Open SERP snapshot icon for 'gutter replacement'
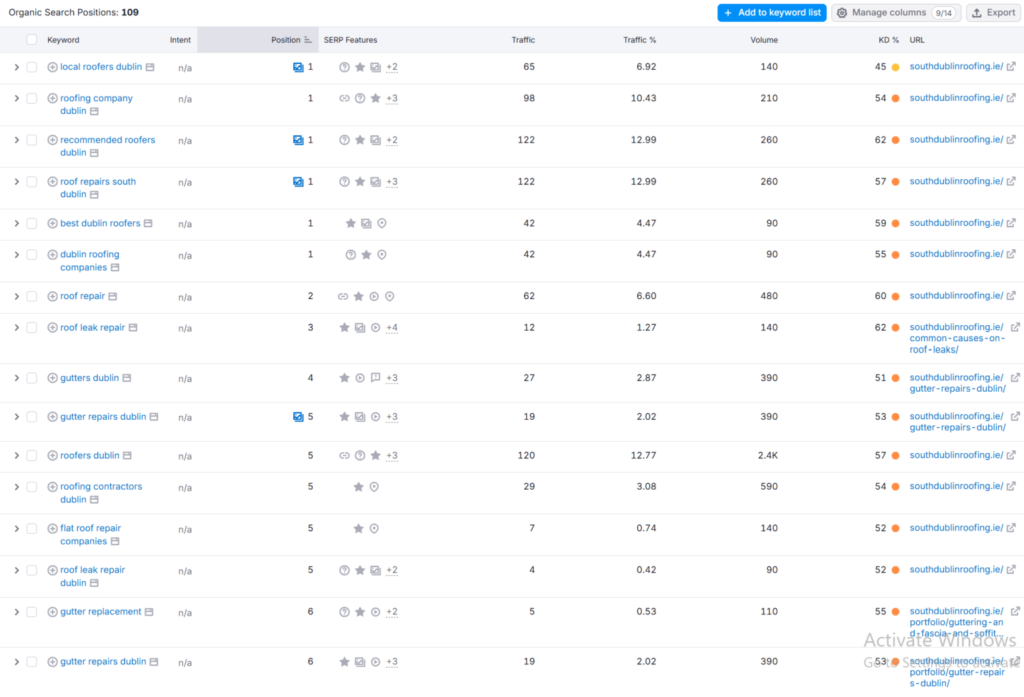The image size is (1024, 697). pyautogui.click(x=149, y=612)
